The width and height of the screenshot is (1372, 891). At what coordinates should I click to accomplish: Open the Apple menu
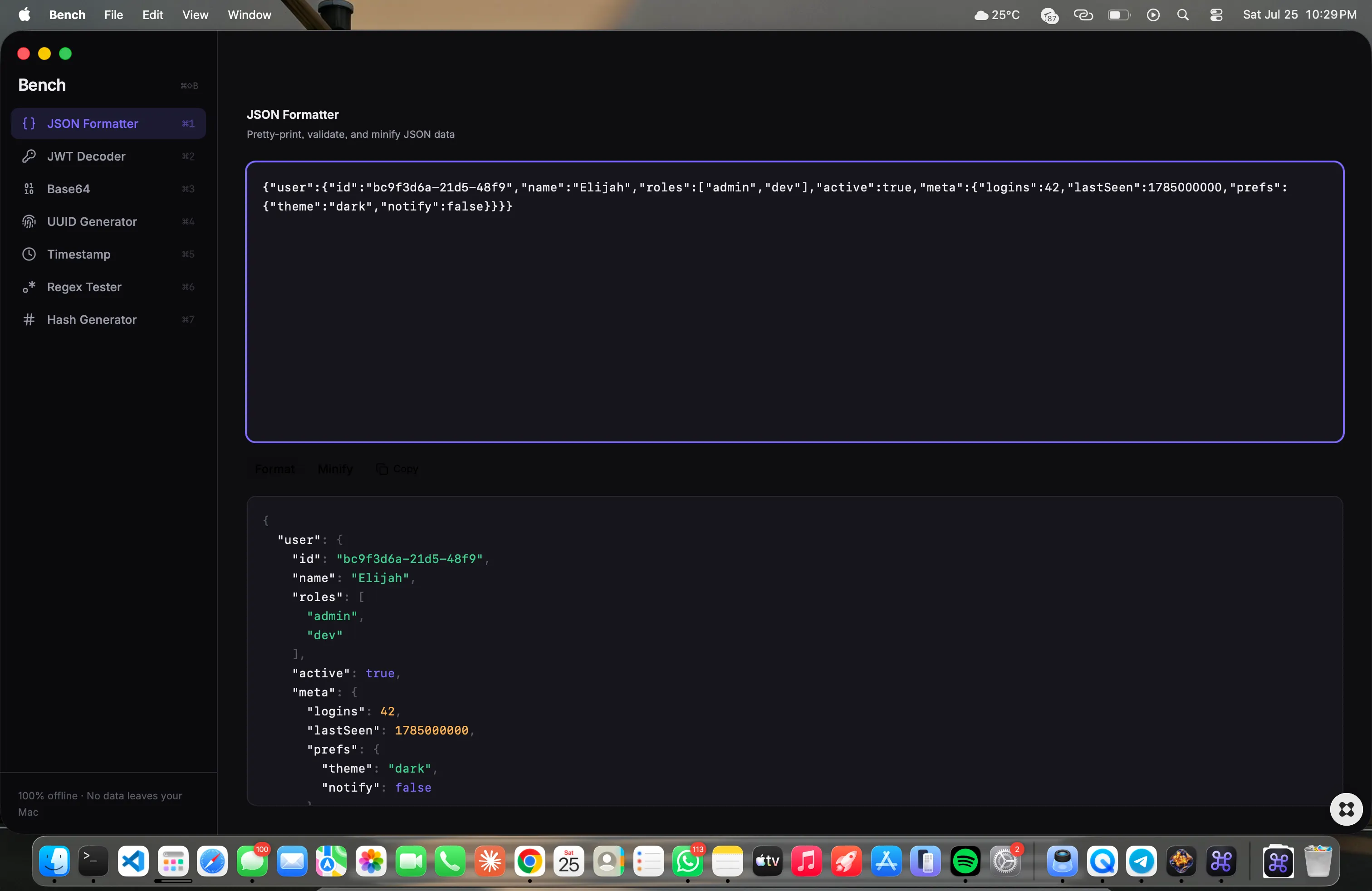coord(24,15)
